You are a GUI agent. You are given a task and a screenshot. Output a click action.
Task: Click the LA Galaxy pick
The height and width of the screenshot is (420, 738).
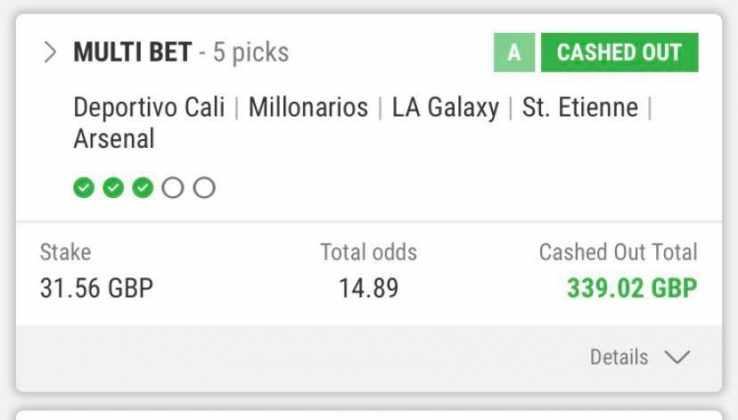[445, 108]
